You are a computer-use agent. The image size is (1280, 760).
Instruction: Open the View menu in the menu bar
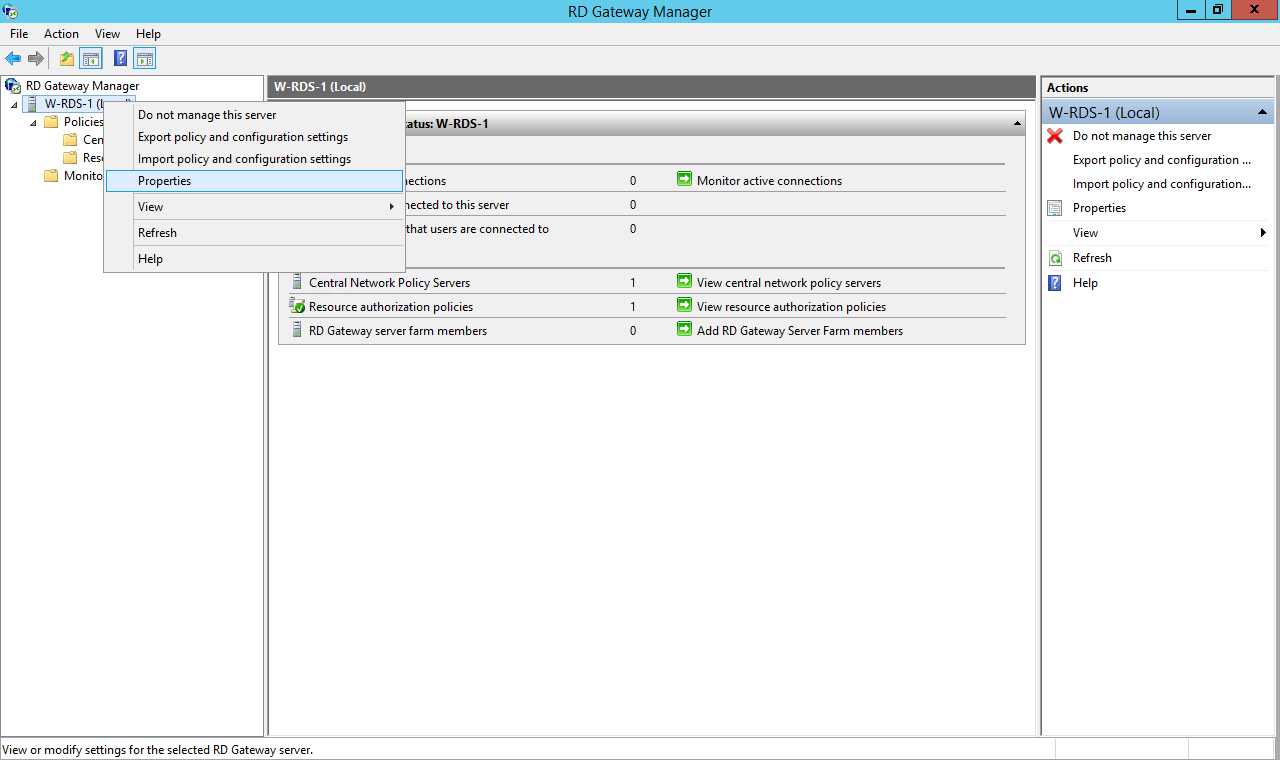coord(107,34)
